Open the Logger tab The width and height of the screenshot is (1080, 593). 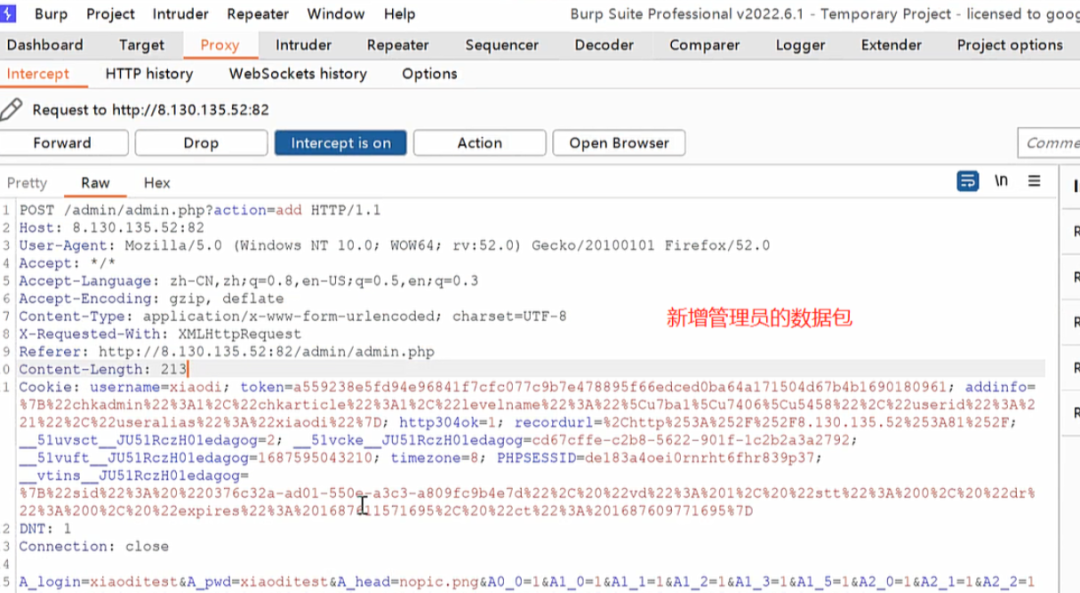click(x=800, y=45)
